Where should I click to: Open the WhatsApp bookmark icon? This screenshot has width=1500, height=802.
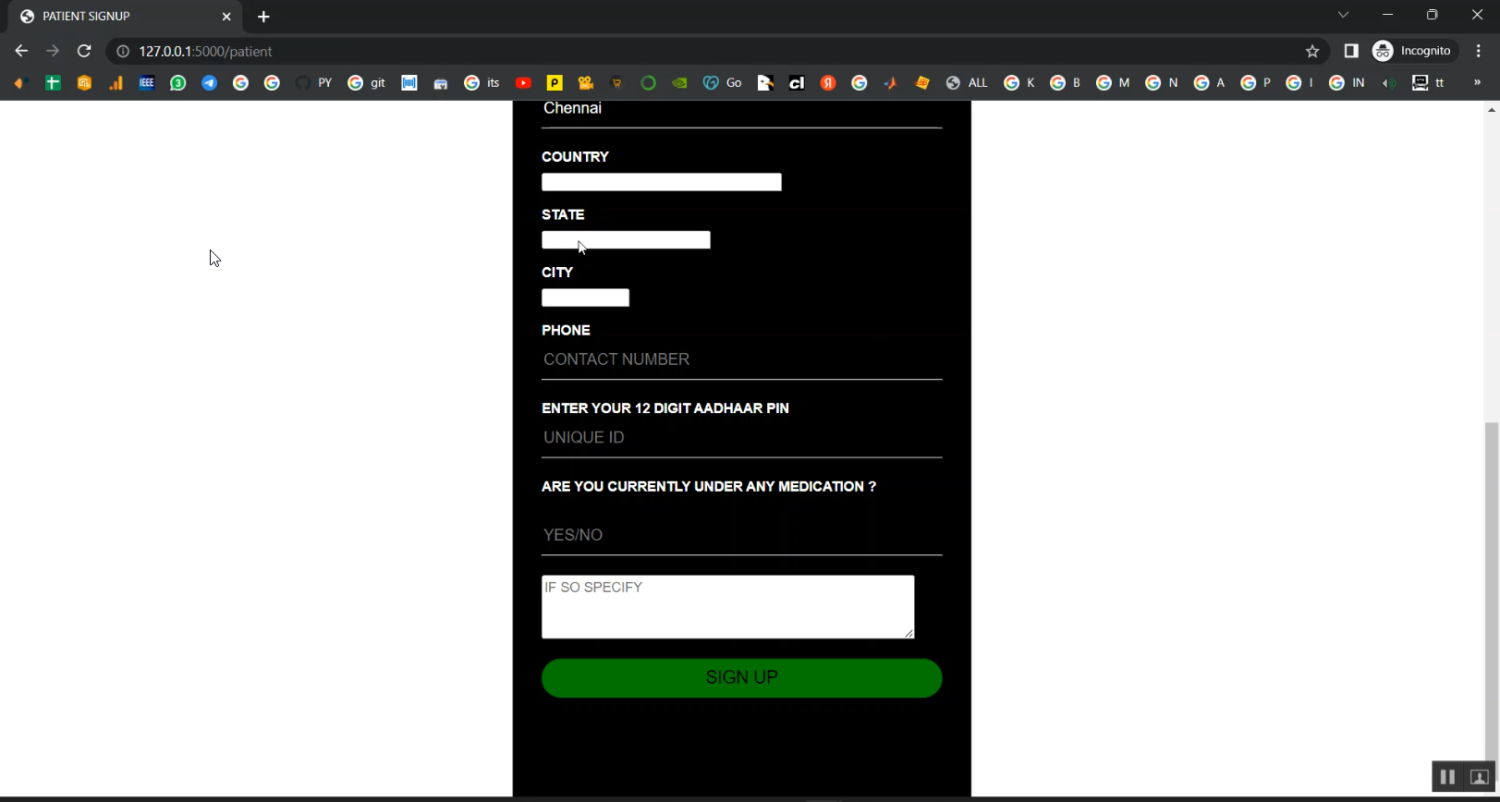(x=178, y=83)
